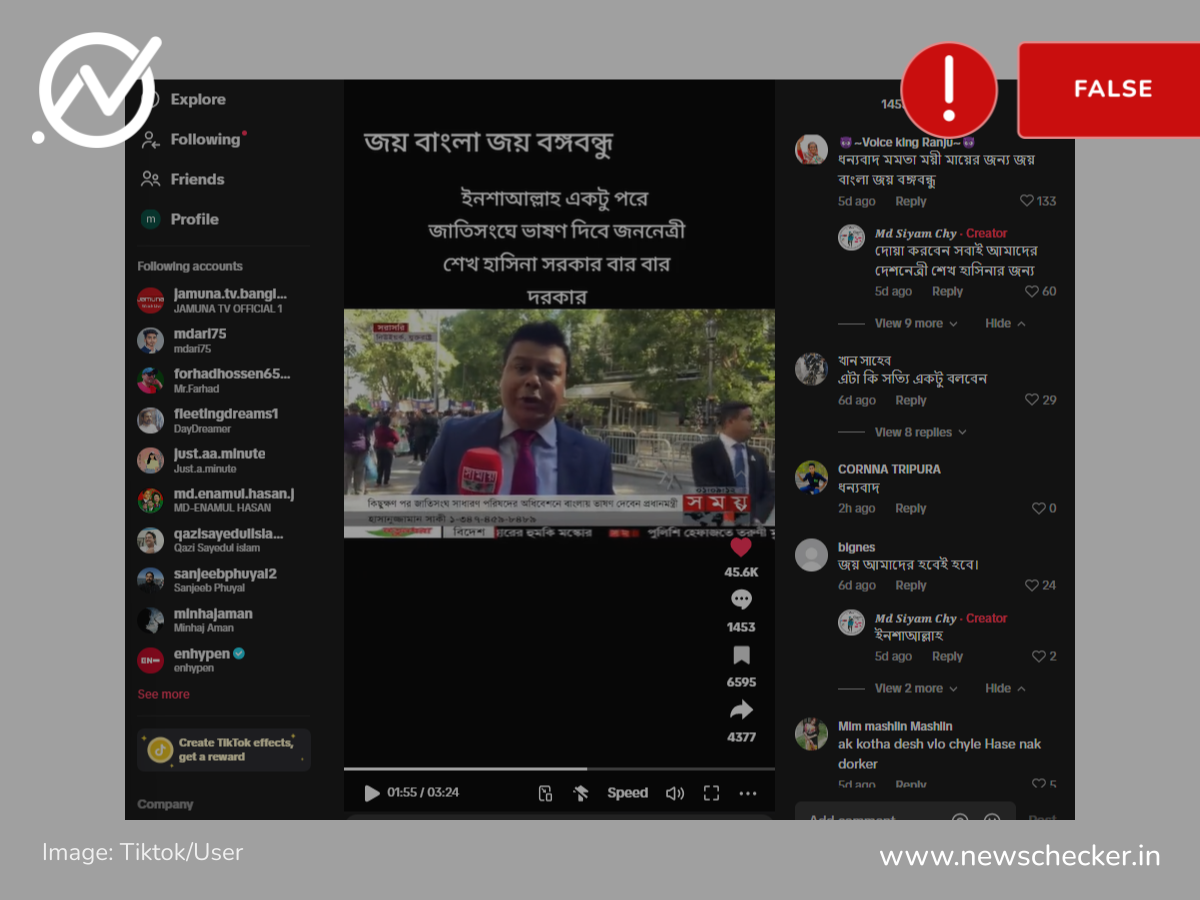Reply to Voice king Ranju's comment
The height and width of the screenshot is (900, 1200).
click(911, 201)
